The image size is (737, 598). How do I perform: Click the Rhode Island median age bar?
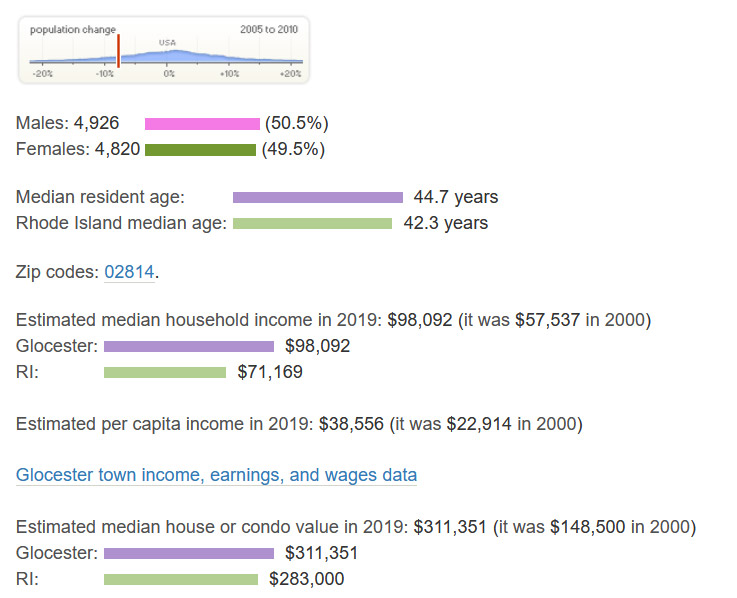312,223
